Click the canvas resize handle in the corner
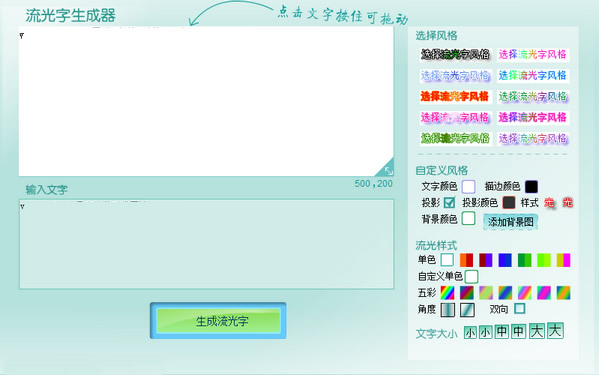599x375 pixels. coord(388,170)
